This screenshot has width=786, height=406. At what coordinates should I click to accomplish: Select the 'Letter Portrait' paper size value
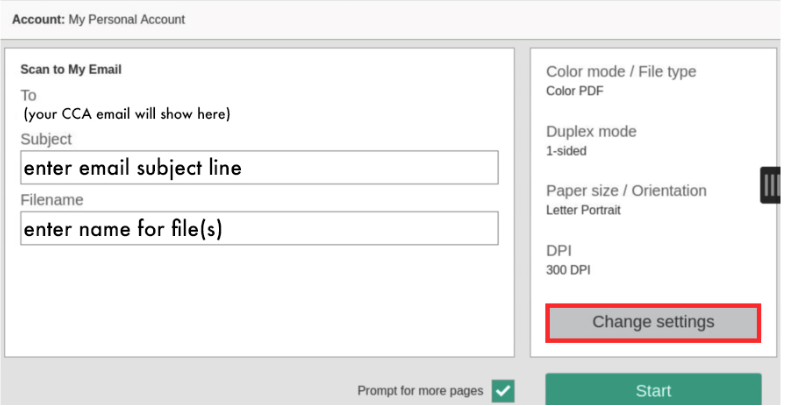(x=583, y=210)
